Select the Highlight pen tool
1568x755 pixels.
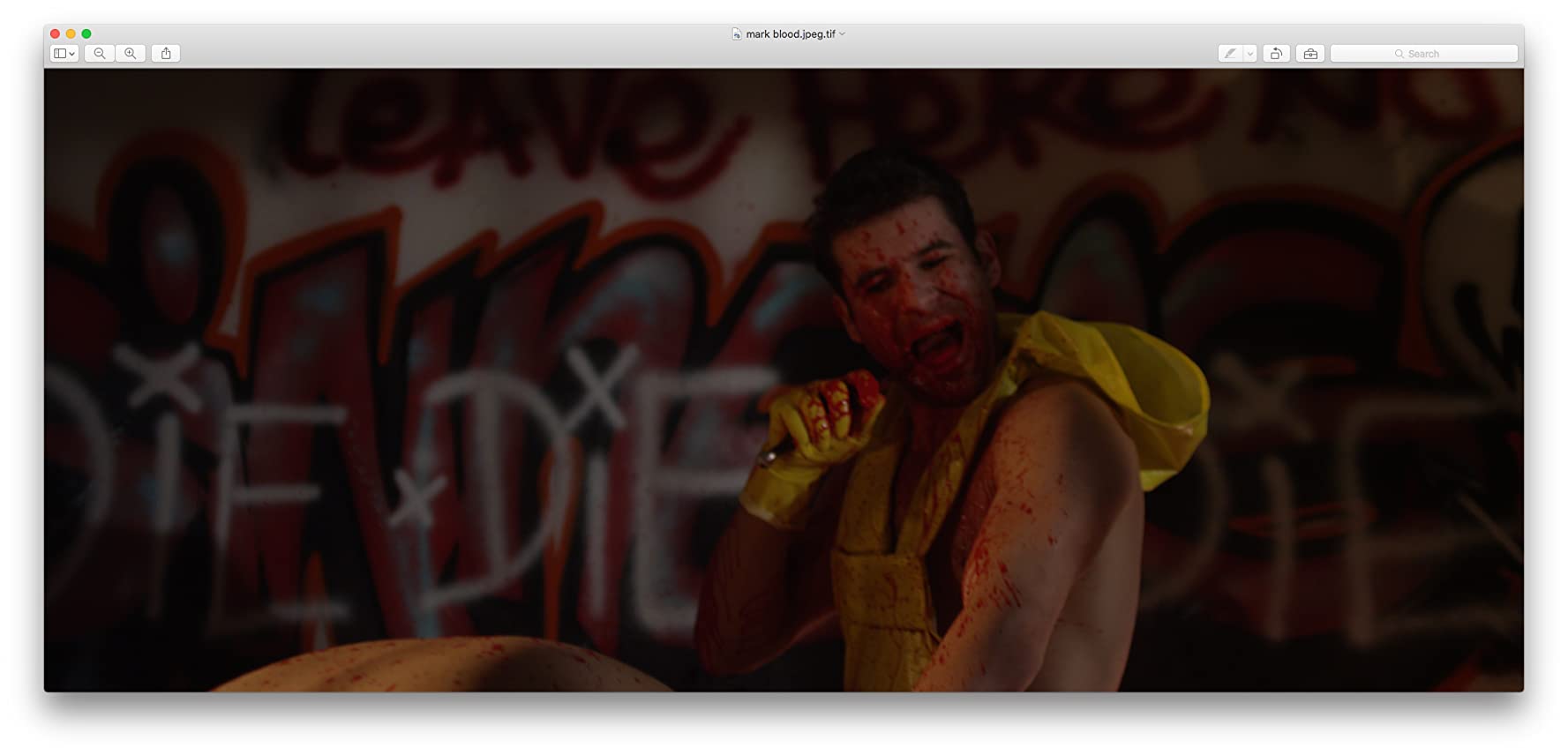point(1230,54)
